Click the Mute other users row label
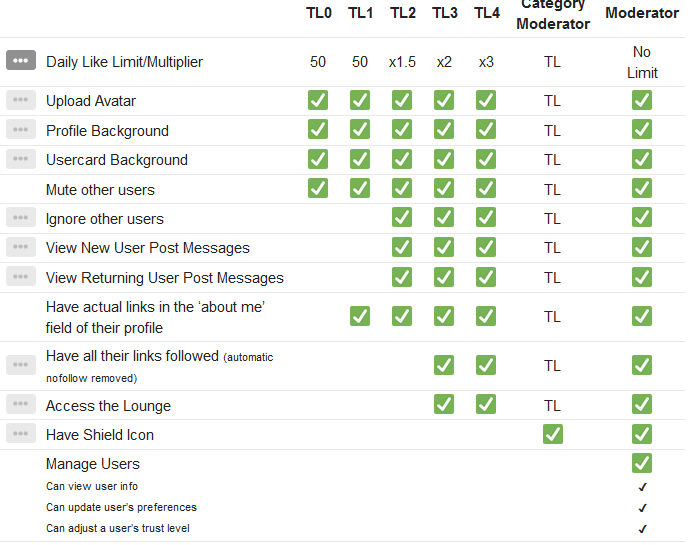 tap(100, 189)
